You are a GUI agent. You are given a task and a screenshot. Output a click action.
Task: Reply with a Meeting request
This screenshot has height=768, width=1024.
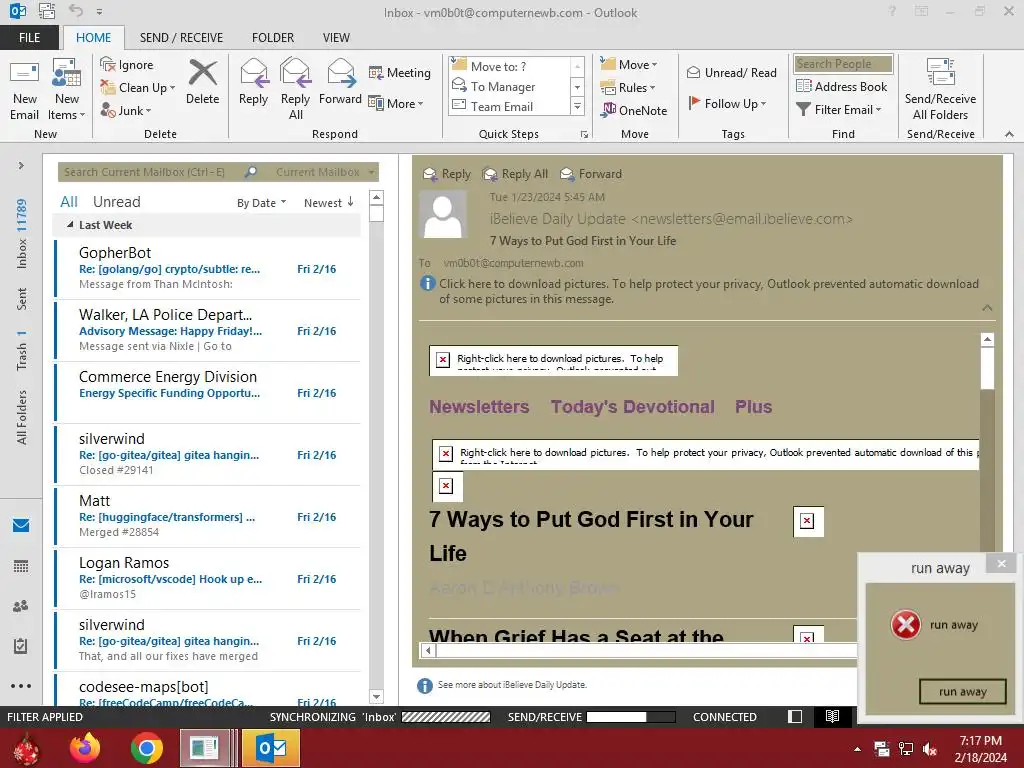(399, 72)
